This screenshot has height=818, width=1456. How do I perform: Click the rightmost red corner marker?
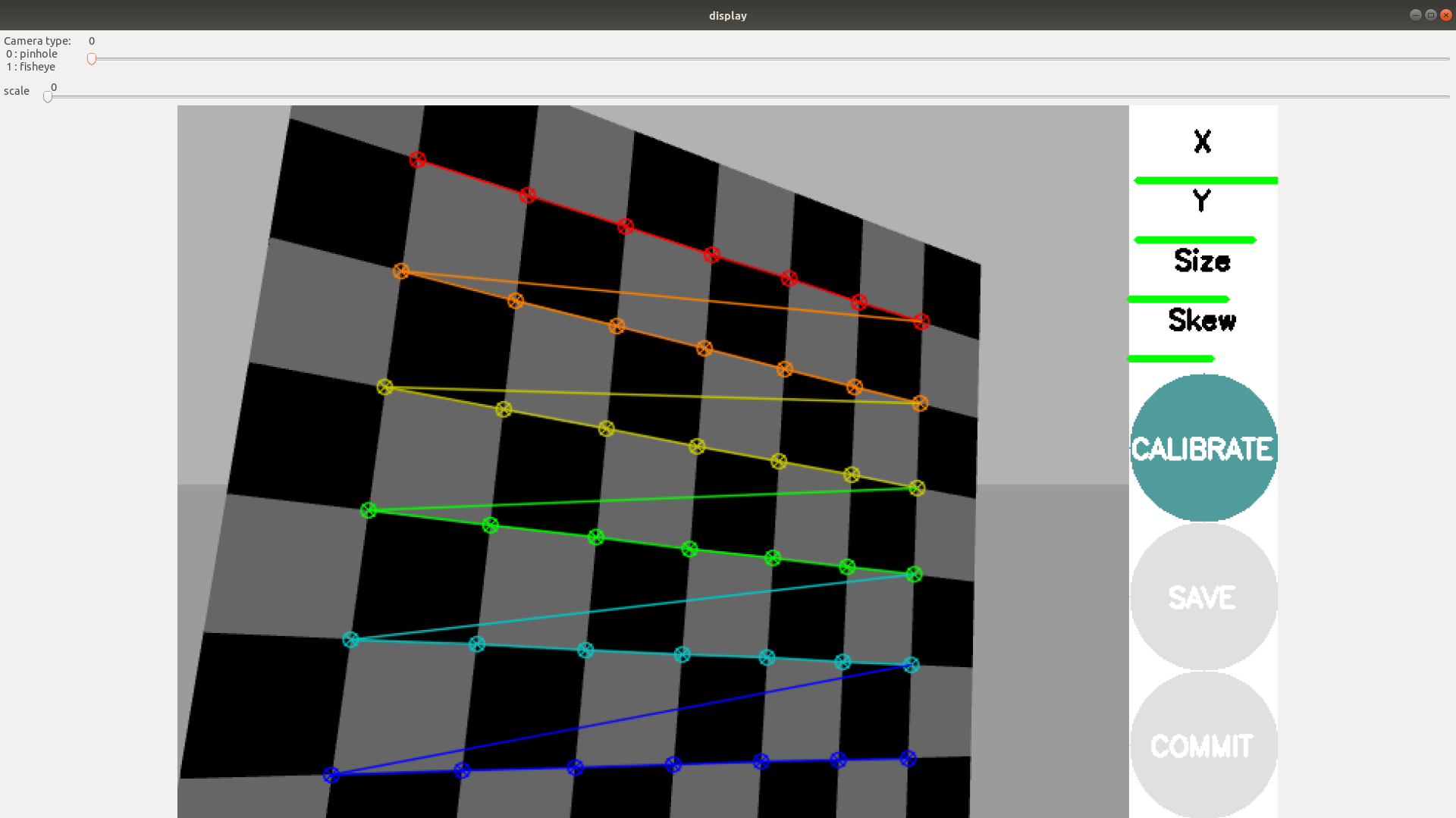921,322
